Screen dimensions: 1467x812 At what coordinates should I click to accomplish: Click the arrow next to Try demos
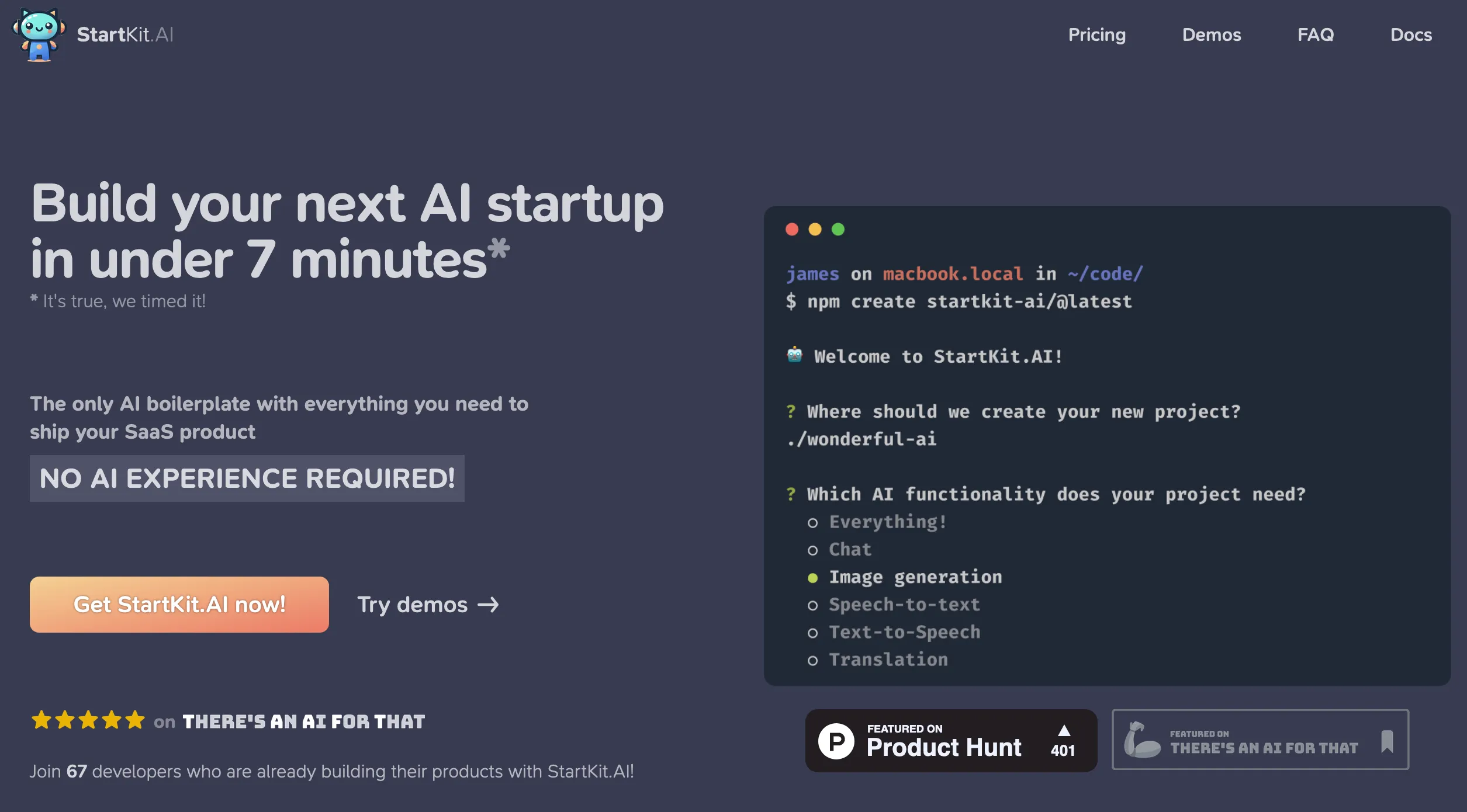[488, 605]
